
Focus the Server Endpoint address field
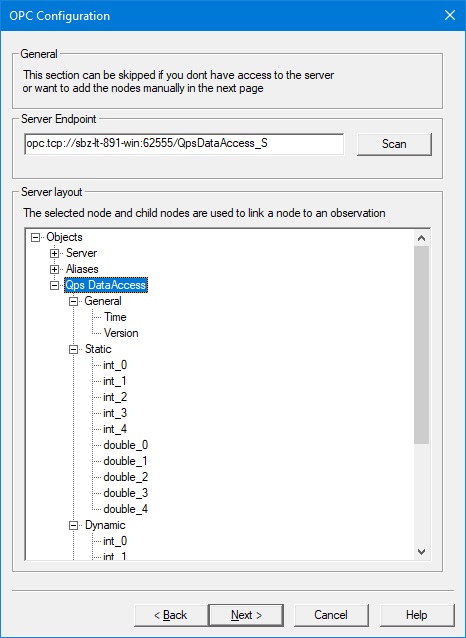184,144
